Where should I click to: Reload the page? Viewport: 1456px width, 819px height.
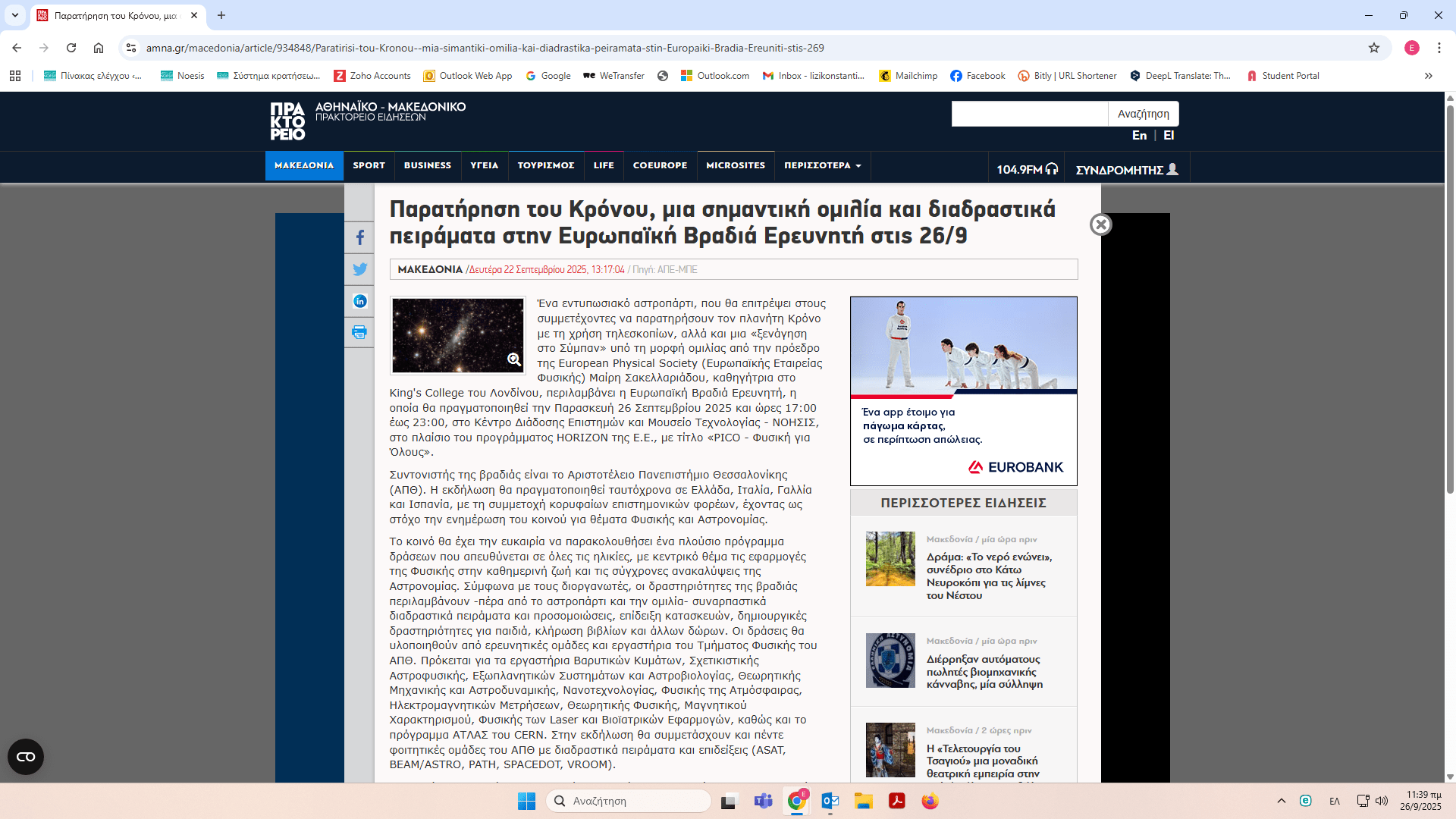coord(71,48)
